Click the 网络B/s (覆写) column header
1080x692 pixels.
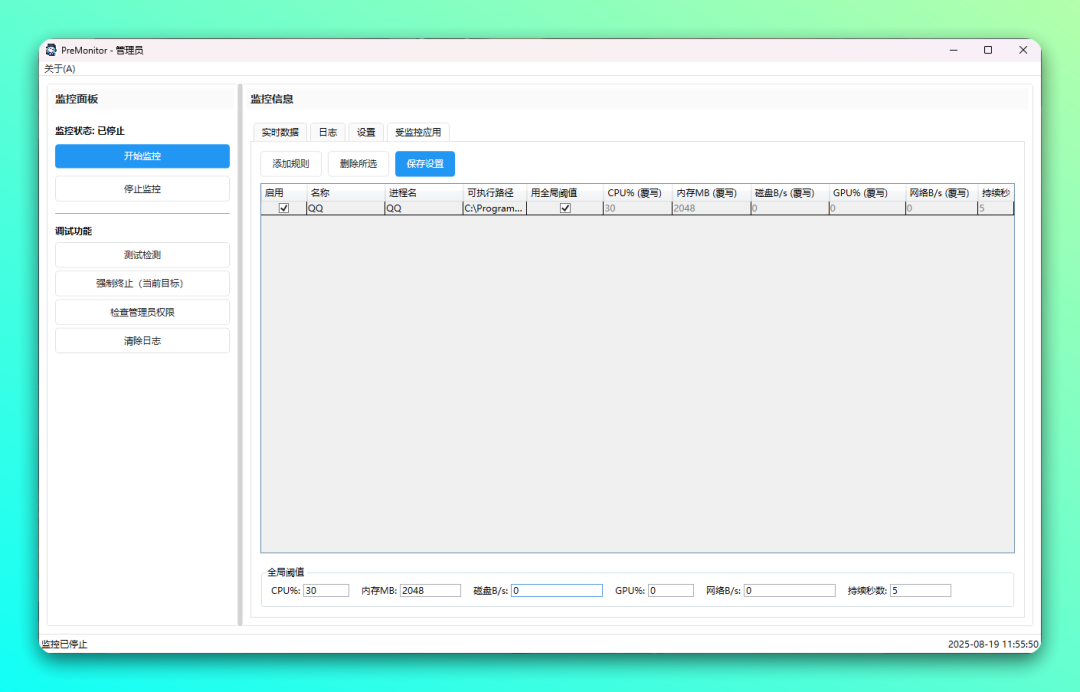coord(942,193)
